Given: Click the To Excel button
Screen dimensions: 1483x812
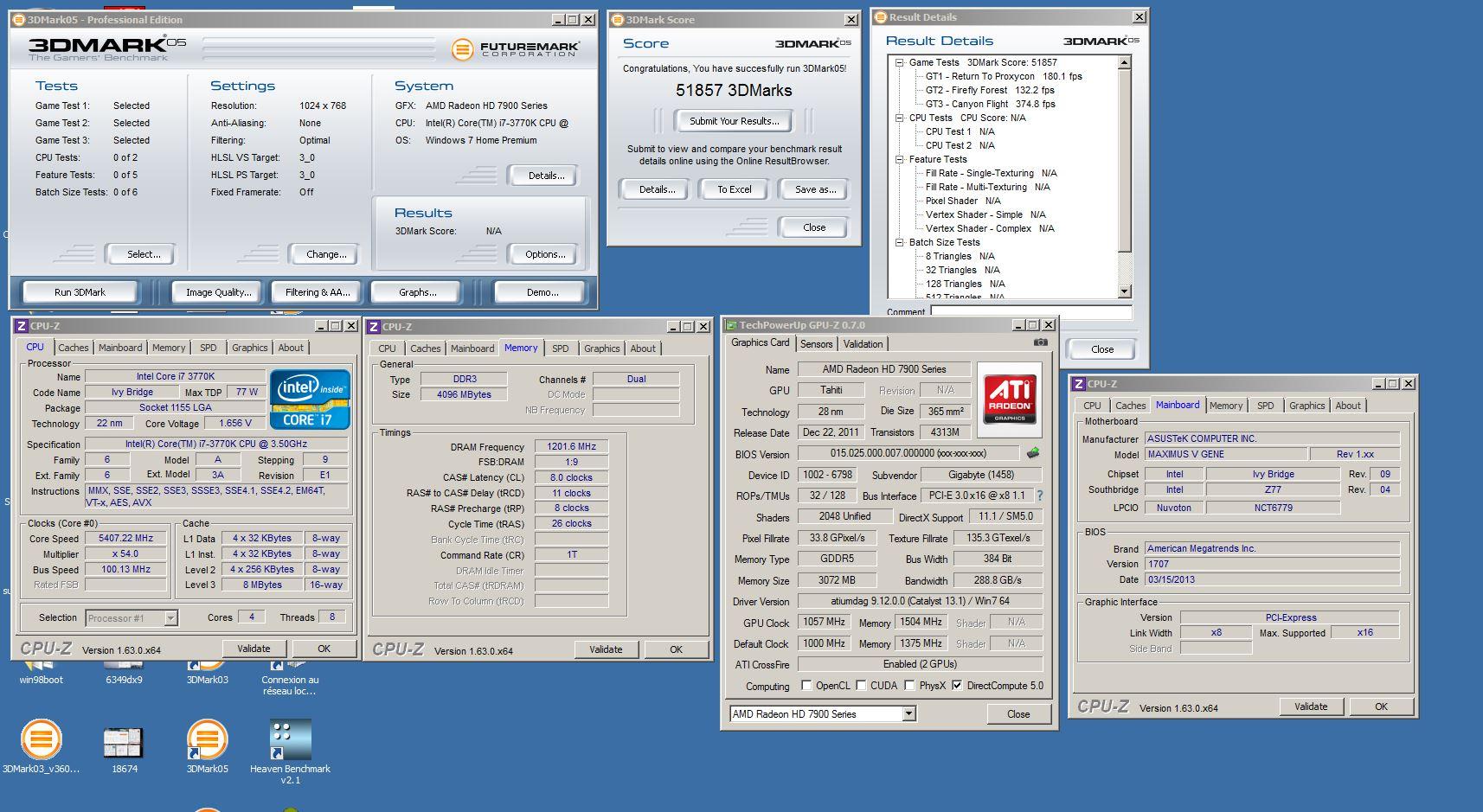Looking at the screenshot, I should click(x=735, y=189).
